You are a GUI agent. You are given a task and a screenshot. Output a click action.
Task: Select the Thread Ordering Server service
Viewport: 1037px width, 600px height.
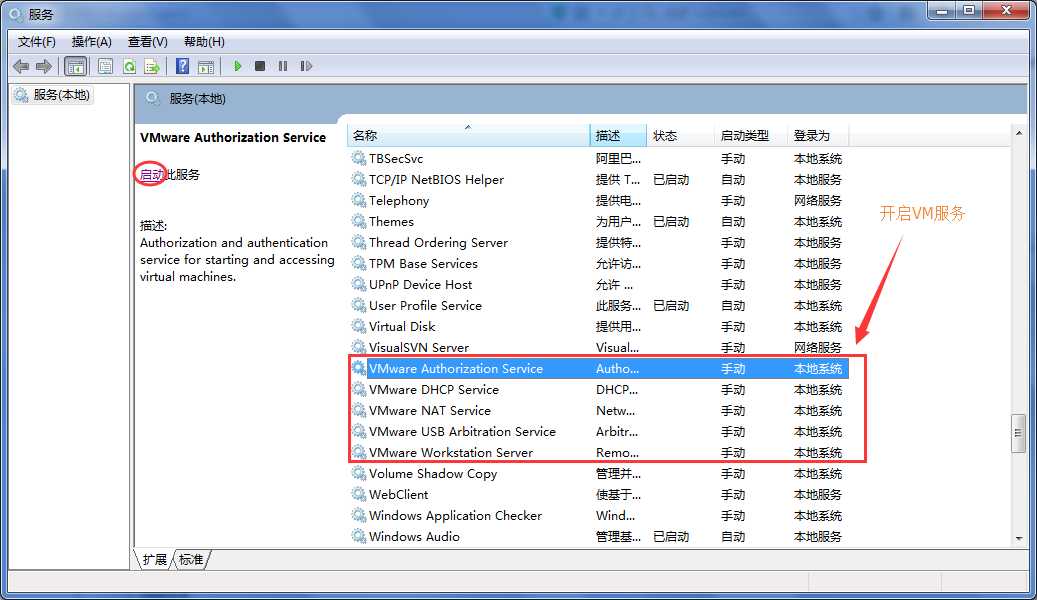(x=599, y=243)
